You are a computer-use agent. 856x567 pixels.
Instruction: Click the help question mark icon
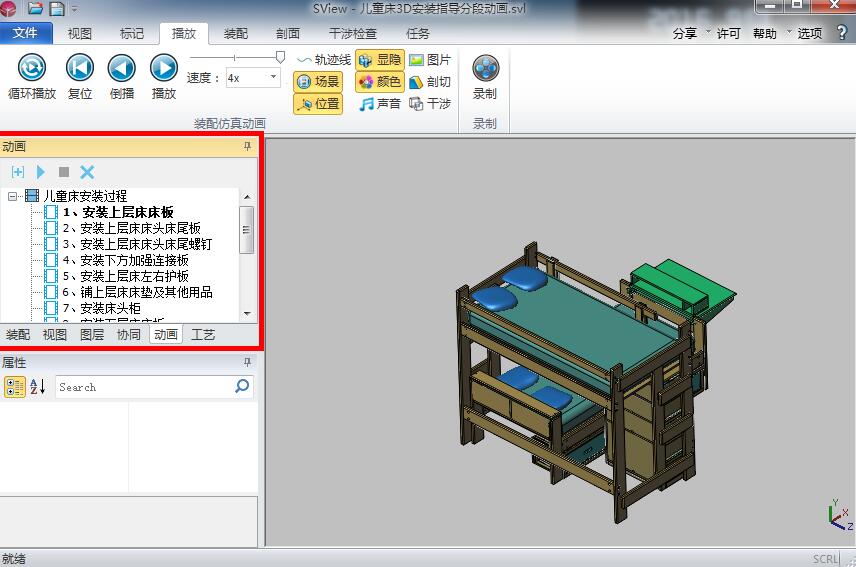842,33
